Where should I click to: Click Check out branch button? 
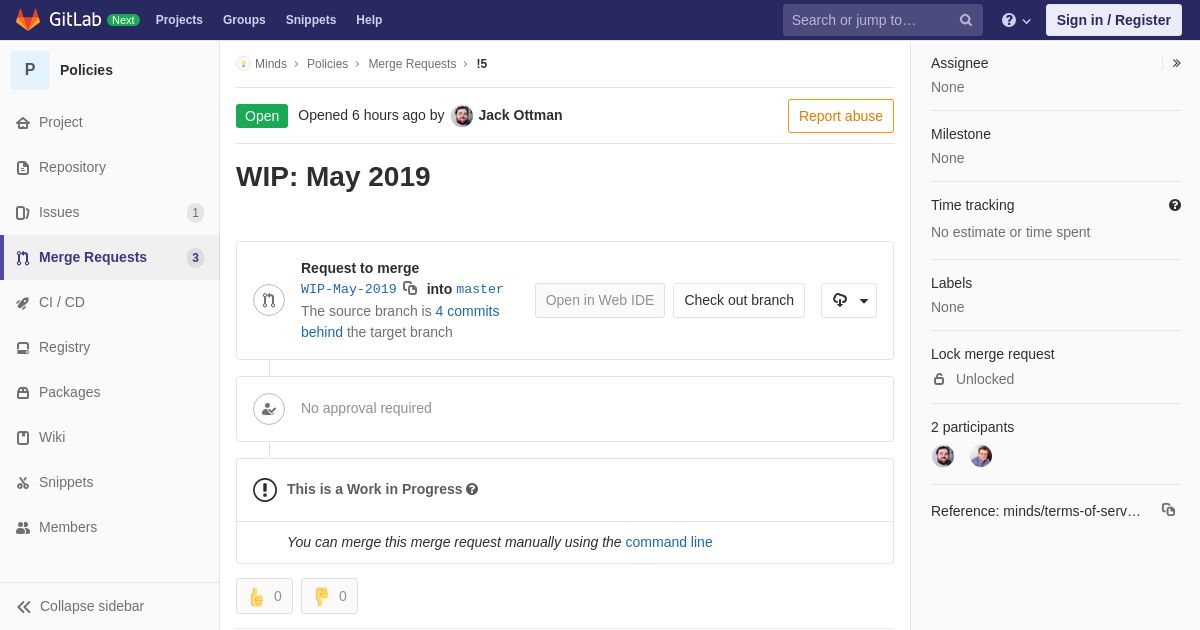tap(739, 300)
